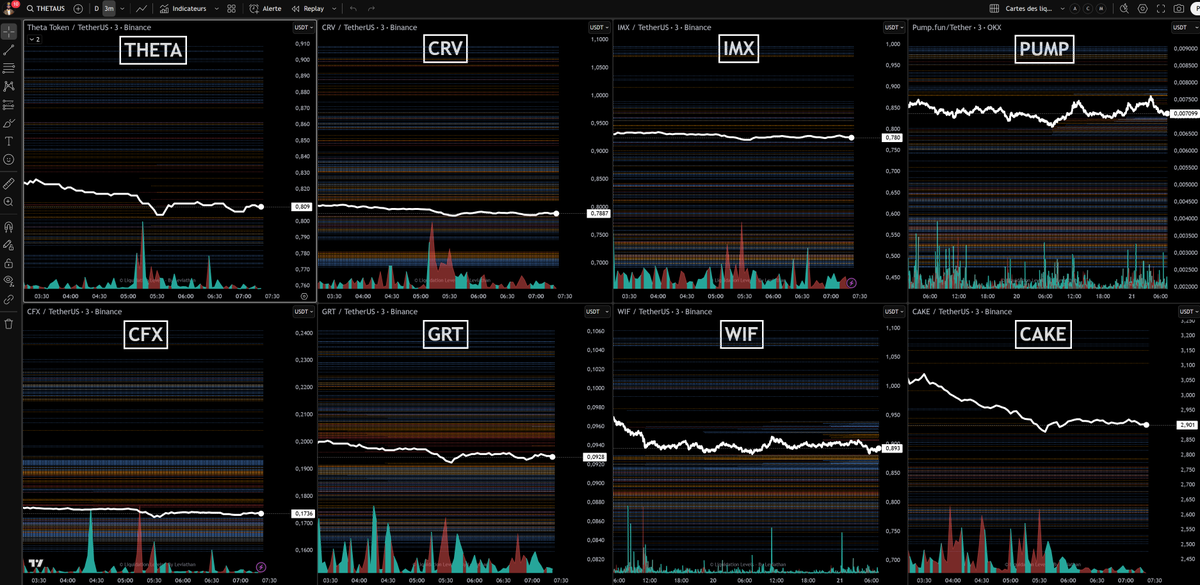Activate the zoom-in tool
This screenshot has width=1200, height=585.
coord(8,202)
